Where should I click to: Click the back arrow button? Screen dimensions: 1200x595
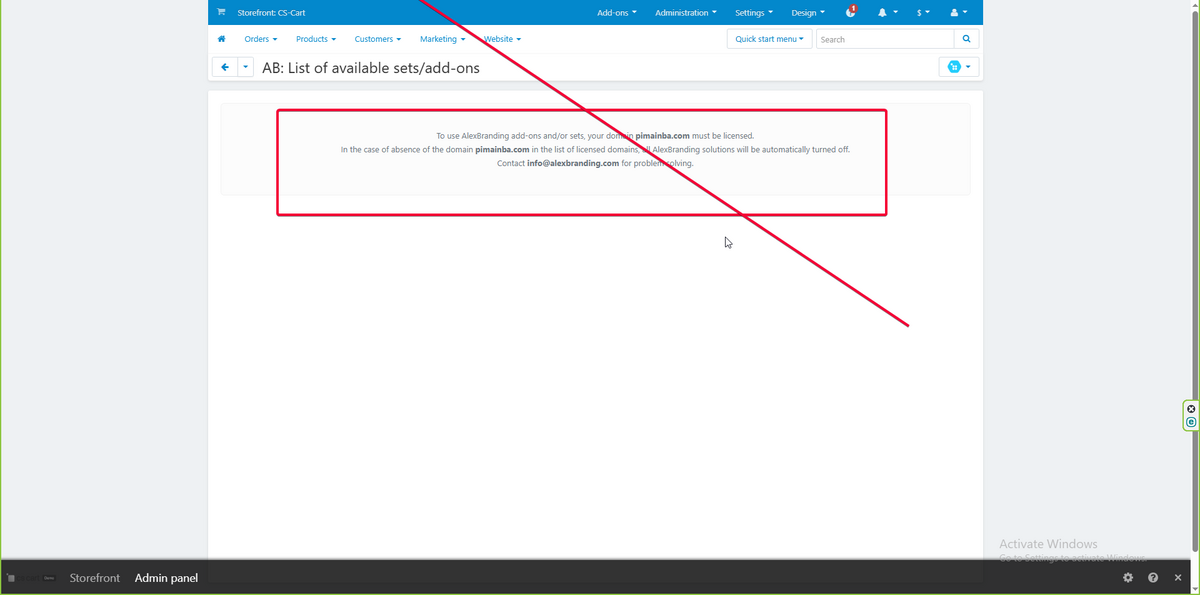pos(225,67)
